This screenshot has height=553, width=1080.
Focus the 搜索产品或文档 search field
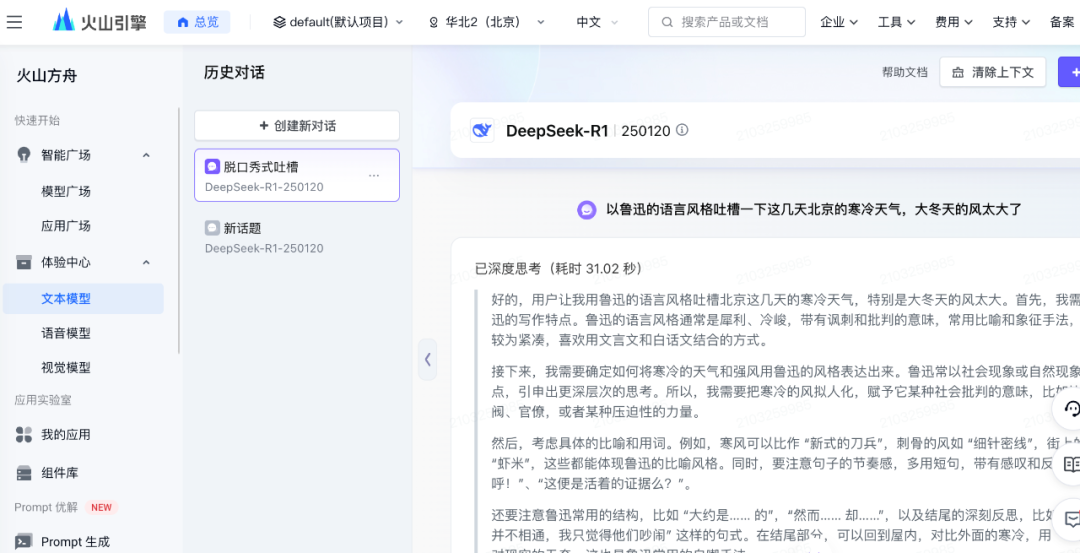click(x=727, y=22)
